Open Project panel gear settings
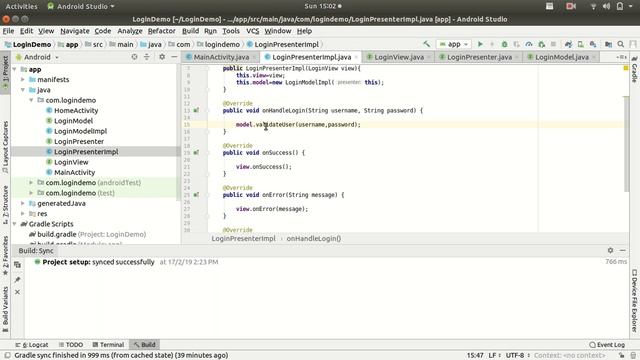Image resolution: width=640 pixels, height=360 pixels. [x=162, y=57]
